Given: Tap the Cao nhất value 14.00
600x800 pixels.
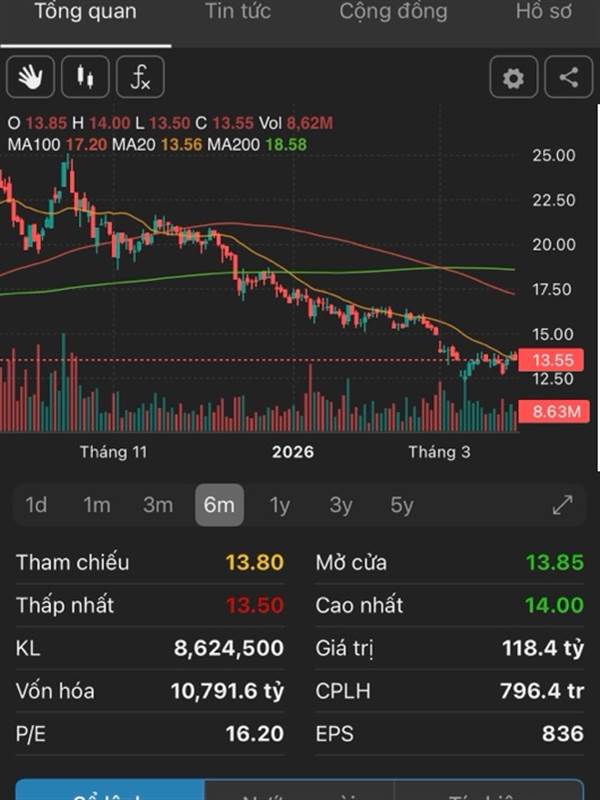Looking at the screenshot, I should pos(555,605).
